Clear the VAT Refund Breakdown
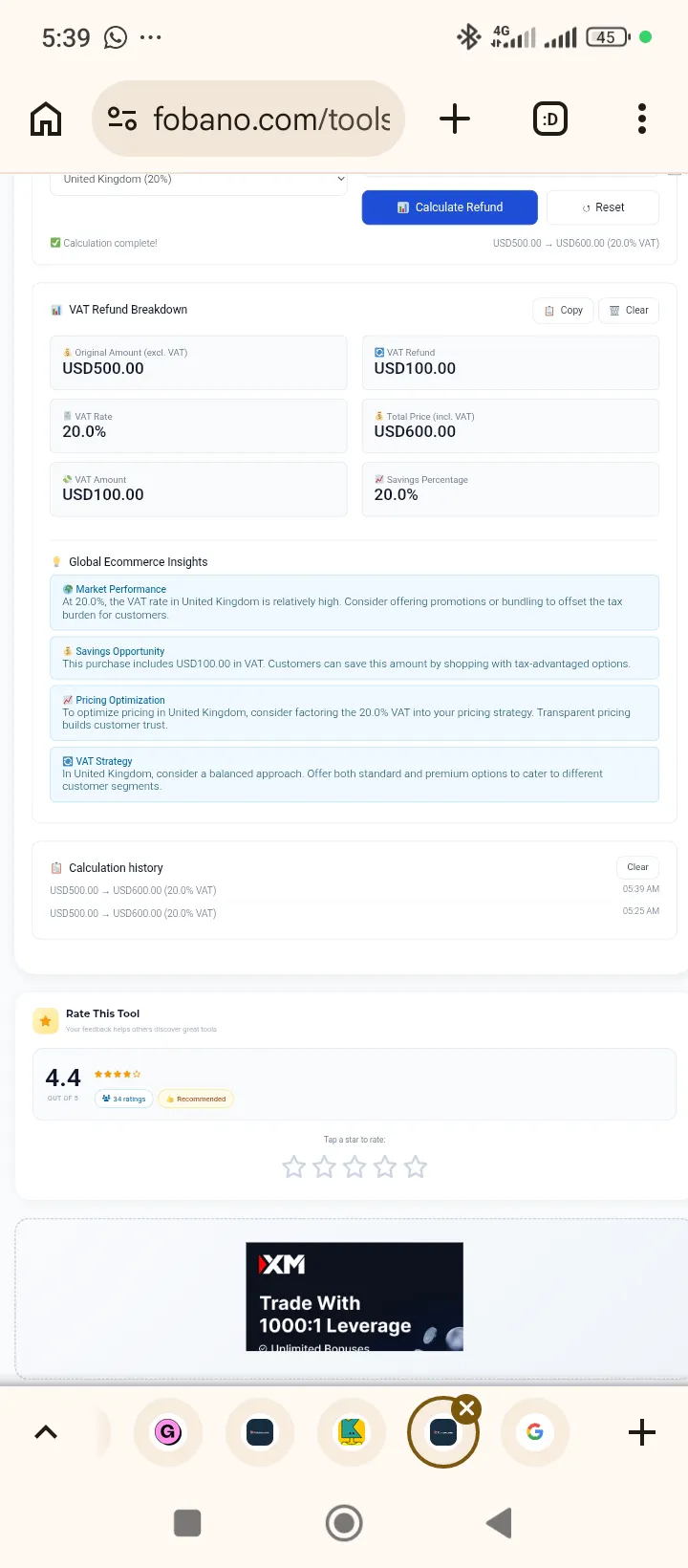Viewport: 688px width, 1568px height. pyautogui.click(x=629, y=310)
